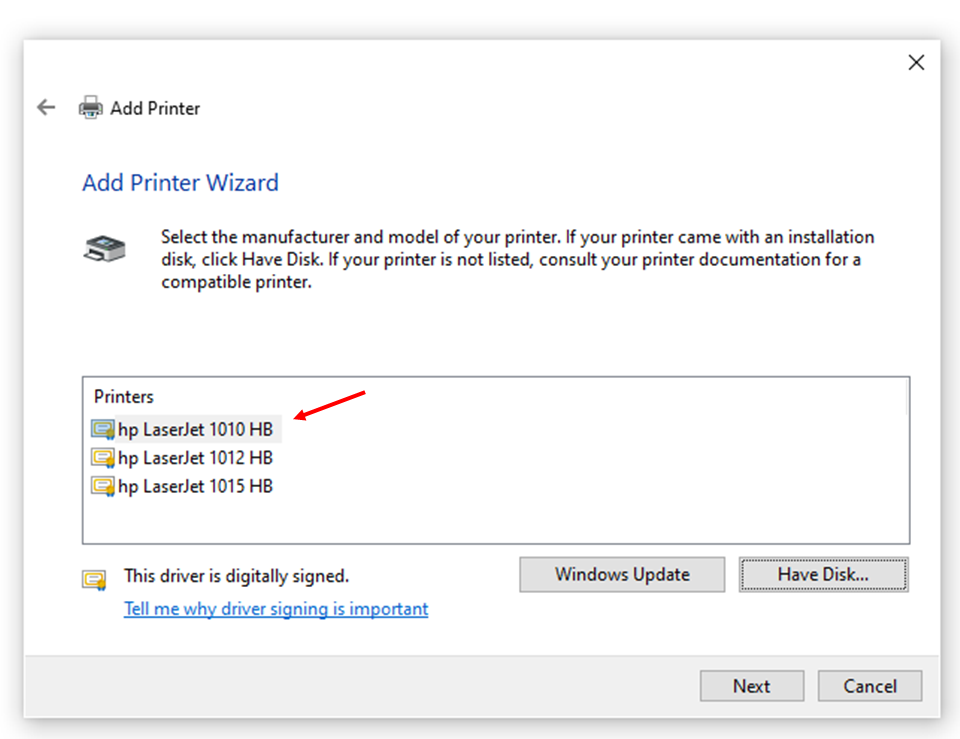960x739 pixels.
Task: Click the 'This driver is digitally signed' text
Action: pyautogui.click(x=236, y=576)
